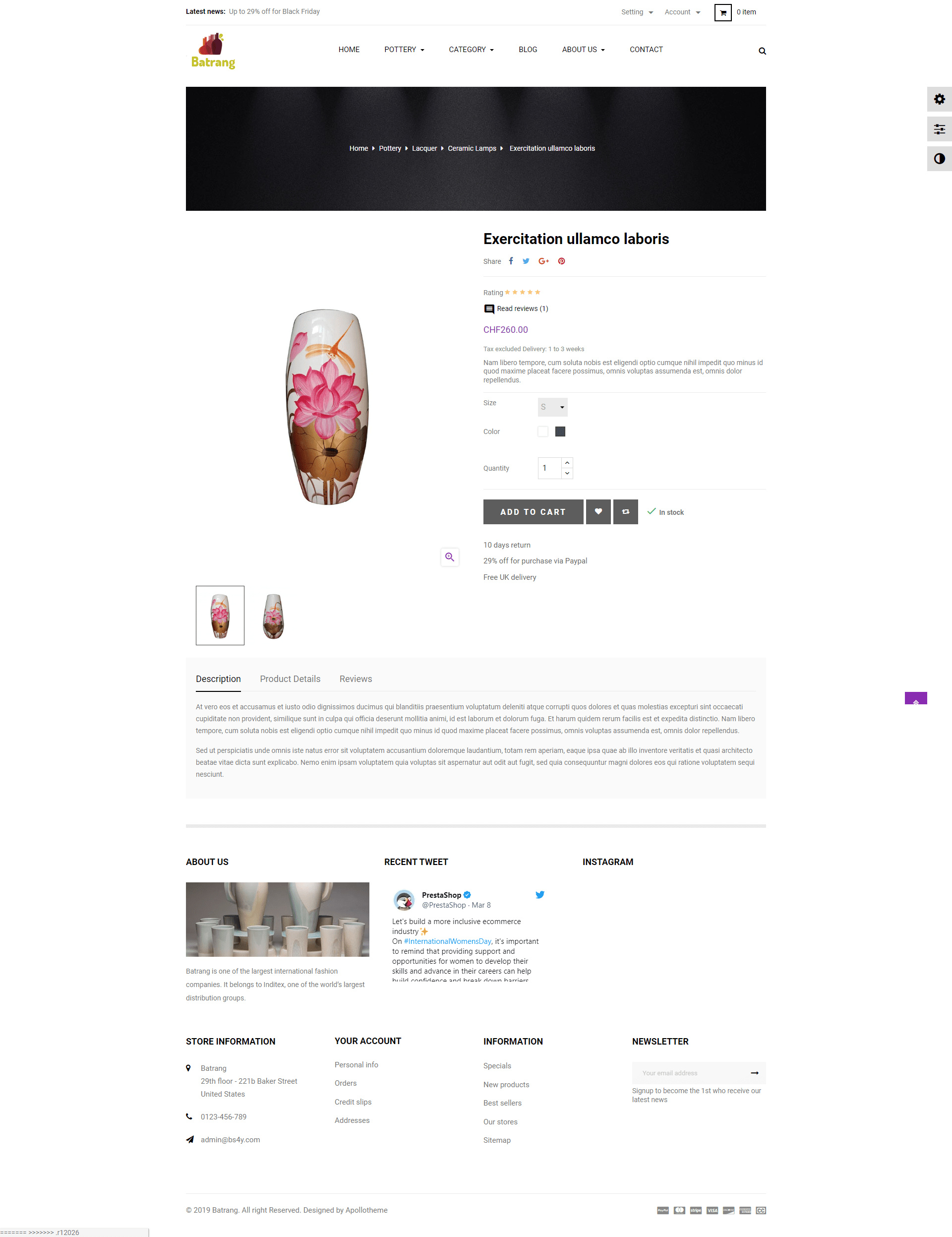Share product on Facebook
Viewport: 952px width, 1237px height.
pos(511,261)
